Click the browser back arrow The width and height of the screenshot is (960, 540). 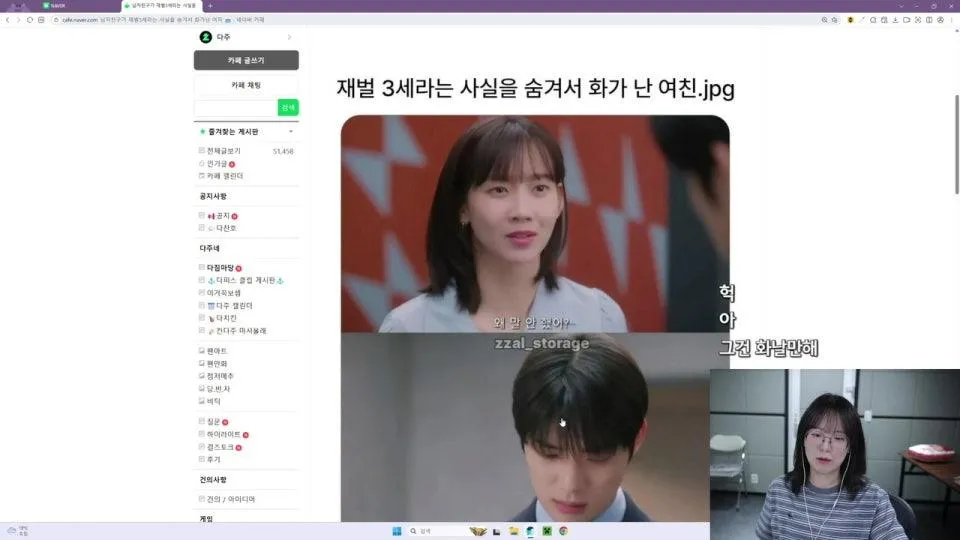click(x=7, y=20)
